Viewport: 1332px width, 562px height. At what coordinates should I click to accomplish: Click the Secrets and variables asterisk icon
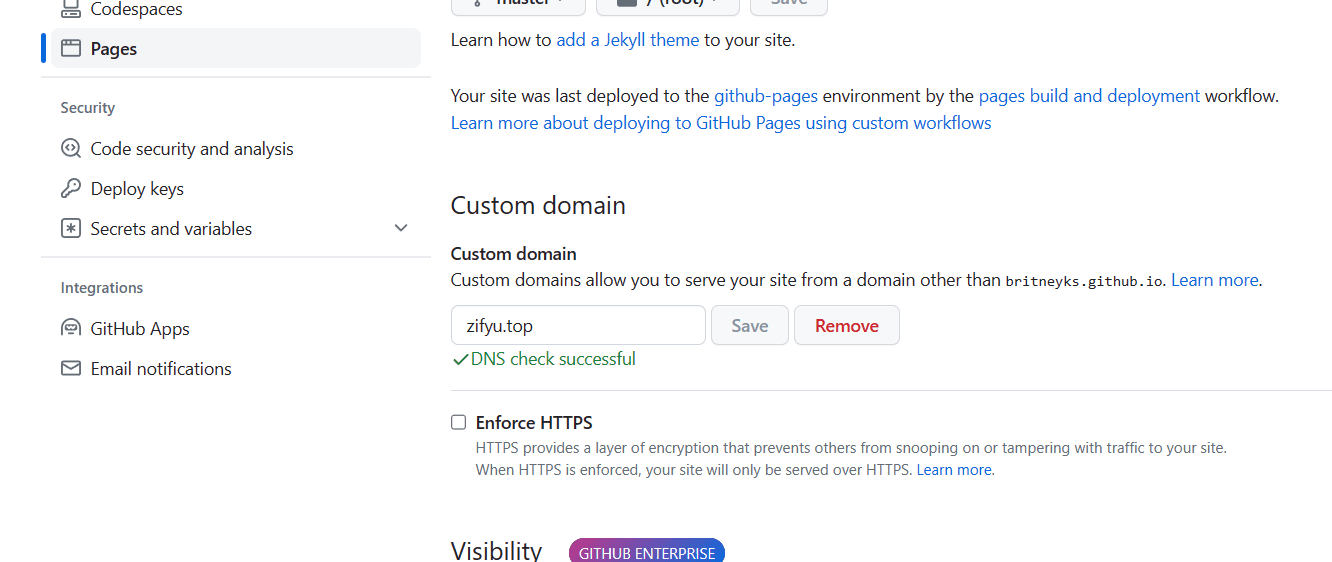click(x=71, y=229)
